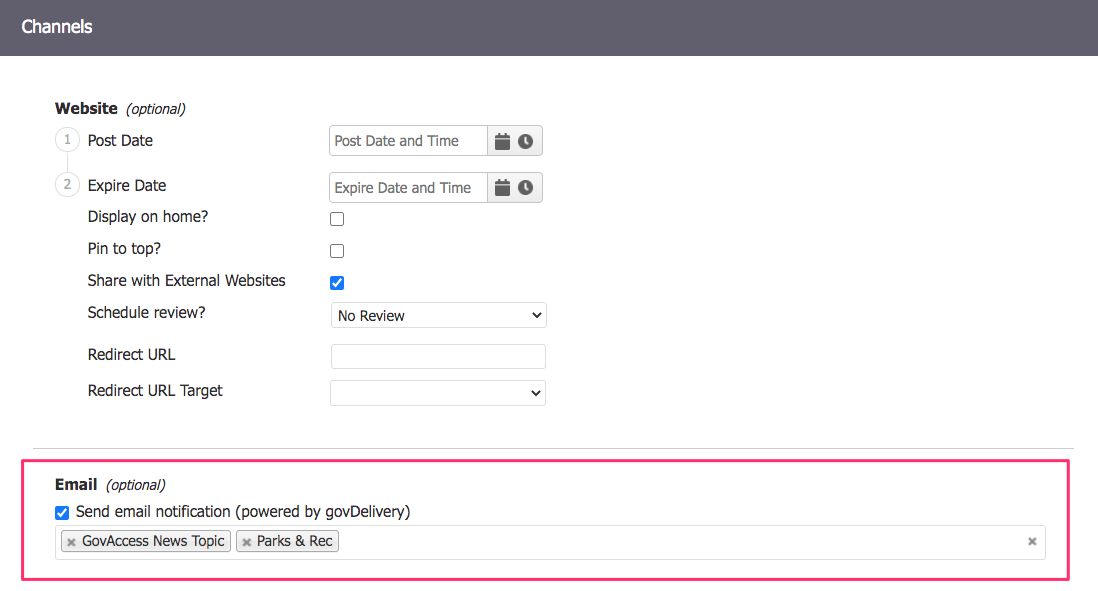Click the step 1 circle beside Post Date

tap(67, 141)
